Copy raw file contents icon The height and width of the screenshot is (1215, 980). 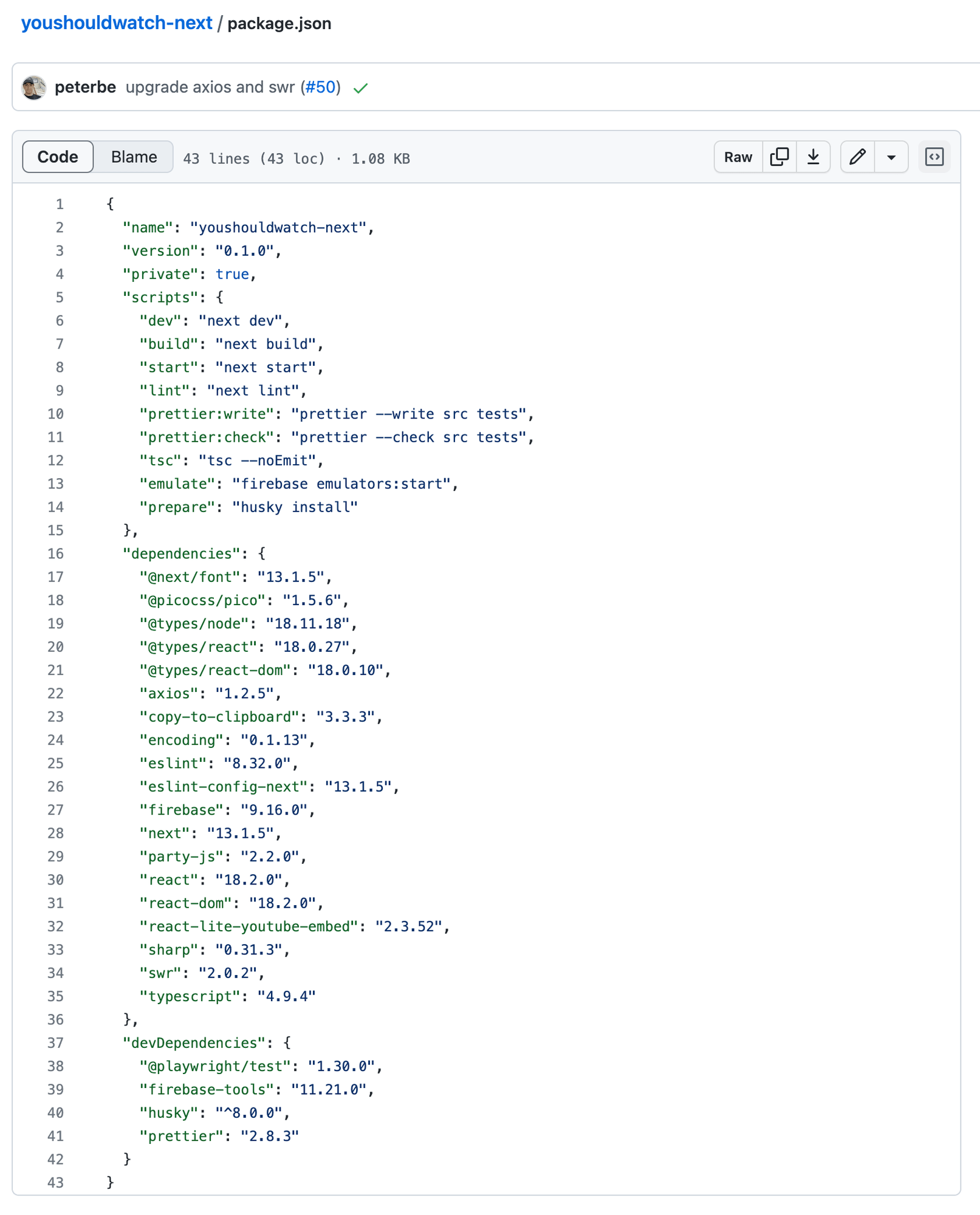click(779, 157)
